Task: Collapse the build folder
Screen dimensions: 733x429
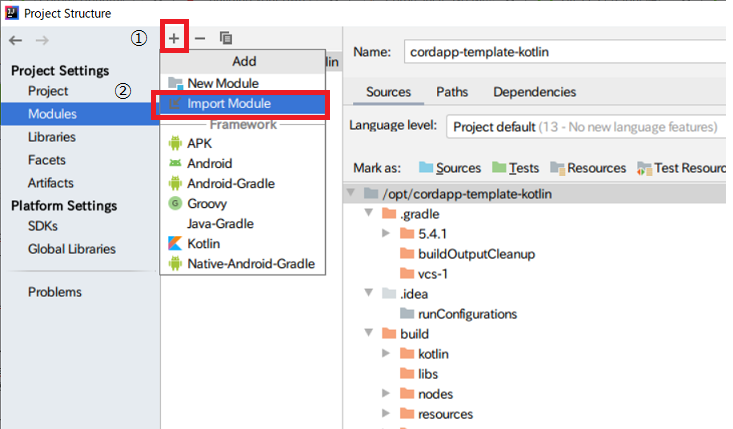Action: (369, 333)
